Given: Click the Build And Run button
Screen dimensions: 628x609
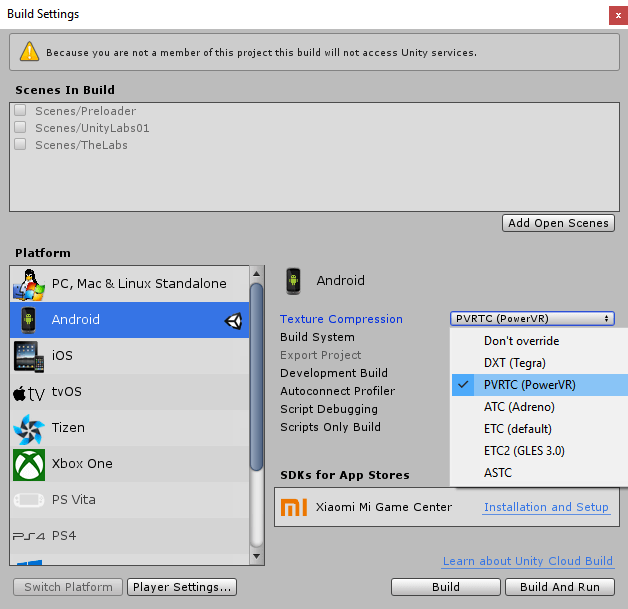Looking at the screenshot, I should coord(560,587).
